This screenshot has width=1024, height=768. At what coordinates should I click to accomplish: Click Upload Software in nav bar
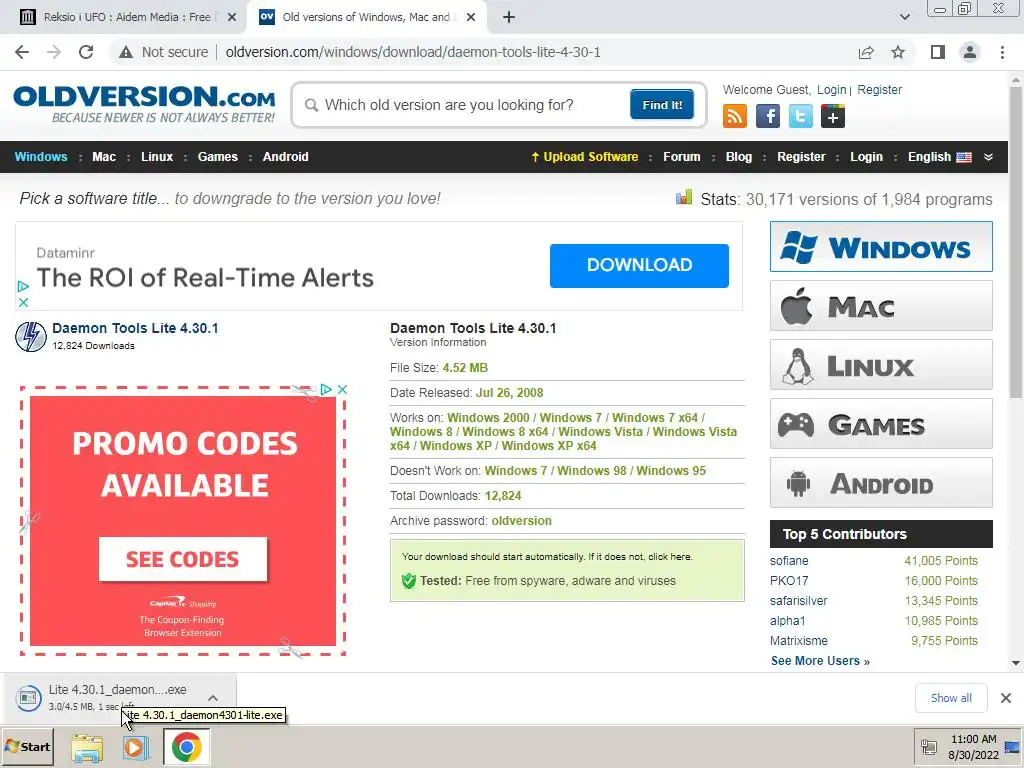[x=584, y=157]
